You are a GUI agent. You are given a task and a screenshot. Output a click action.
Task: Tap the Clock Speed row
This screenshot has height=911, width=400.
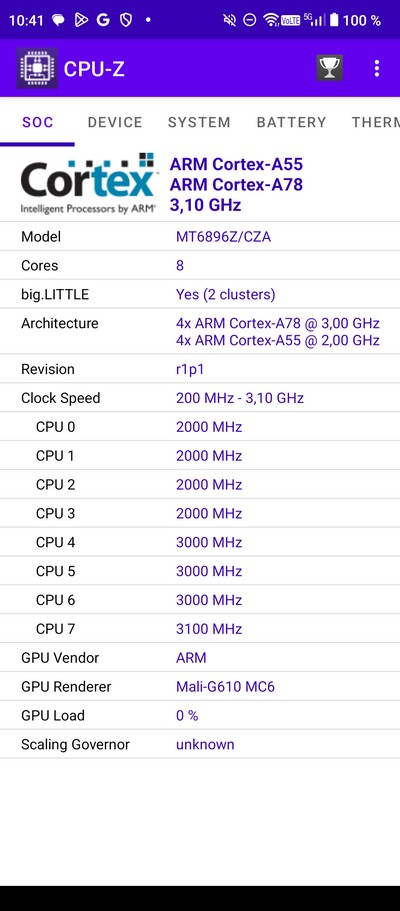[200, 398]
